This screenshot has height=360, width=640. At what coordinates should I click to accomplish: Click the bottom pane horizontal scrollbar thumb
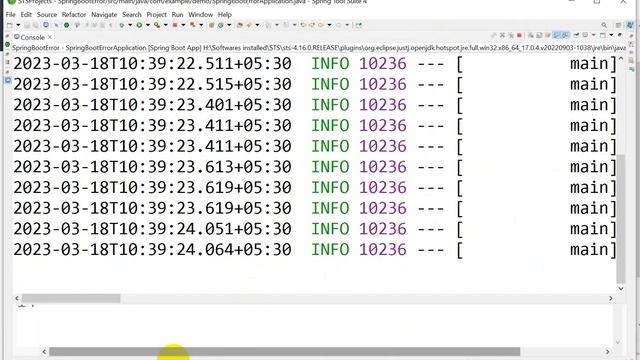tap(284, 351)
